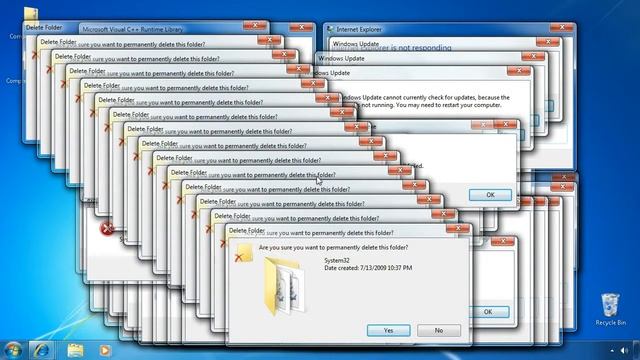
Task: Close the frontmost Delete Folder dialog
Action: coord(457,229)
